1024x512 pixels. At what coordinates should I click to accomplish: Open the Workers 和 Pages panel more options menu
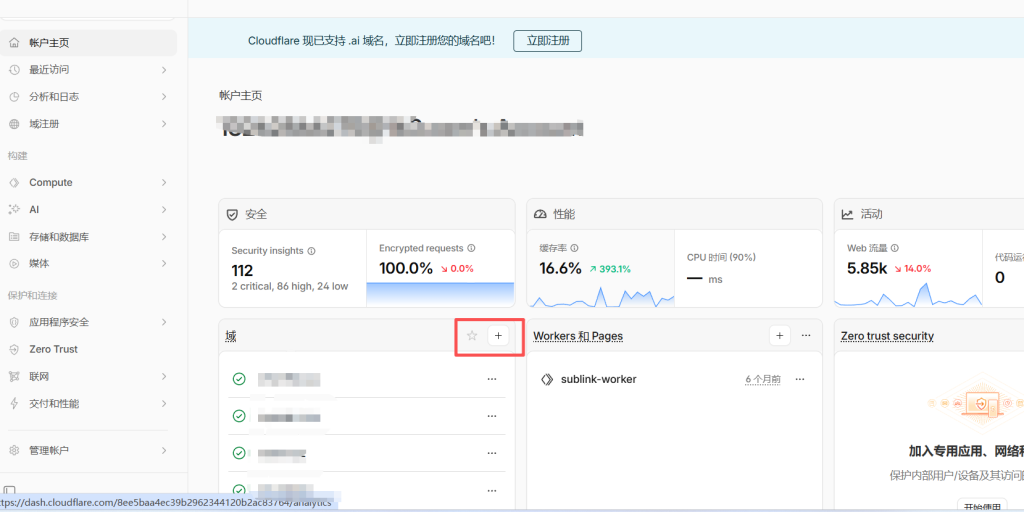click(x=806, y=336)
